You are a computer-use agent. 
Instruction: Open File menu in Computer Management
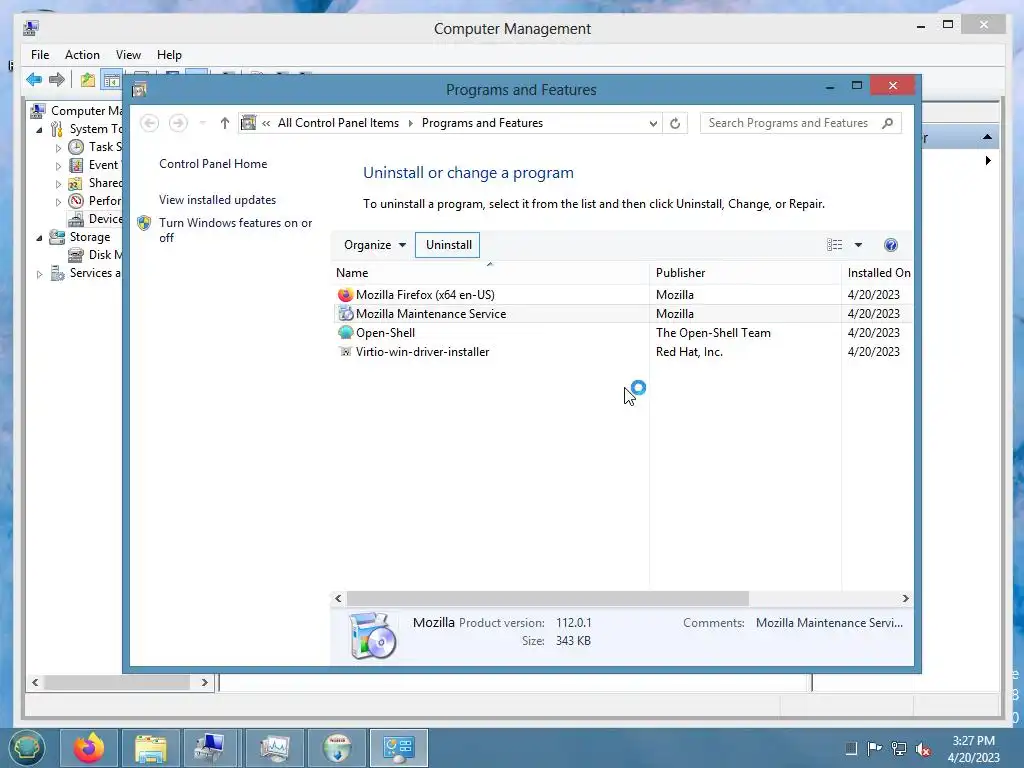pyautogui.click(x=40, y=55)
